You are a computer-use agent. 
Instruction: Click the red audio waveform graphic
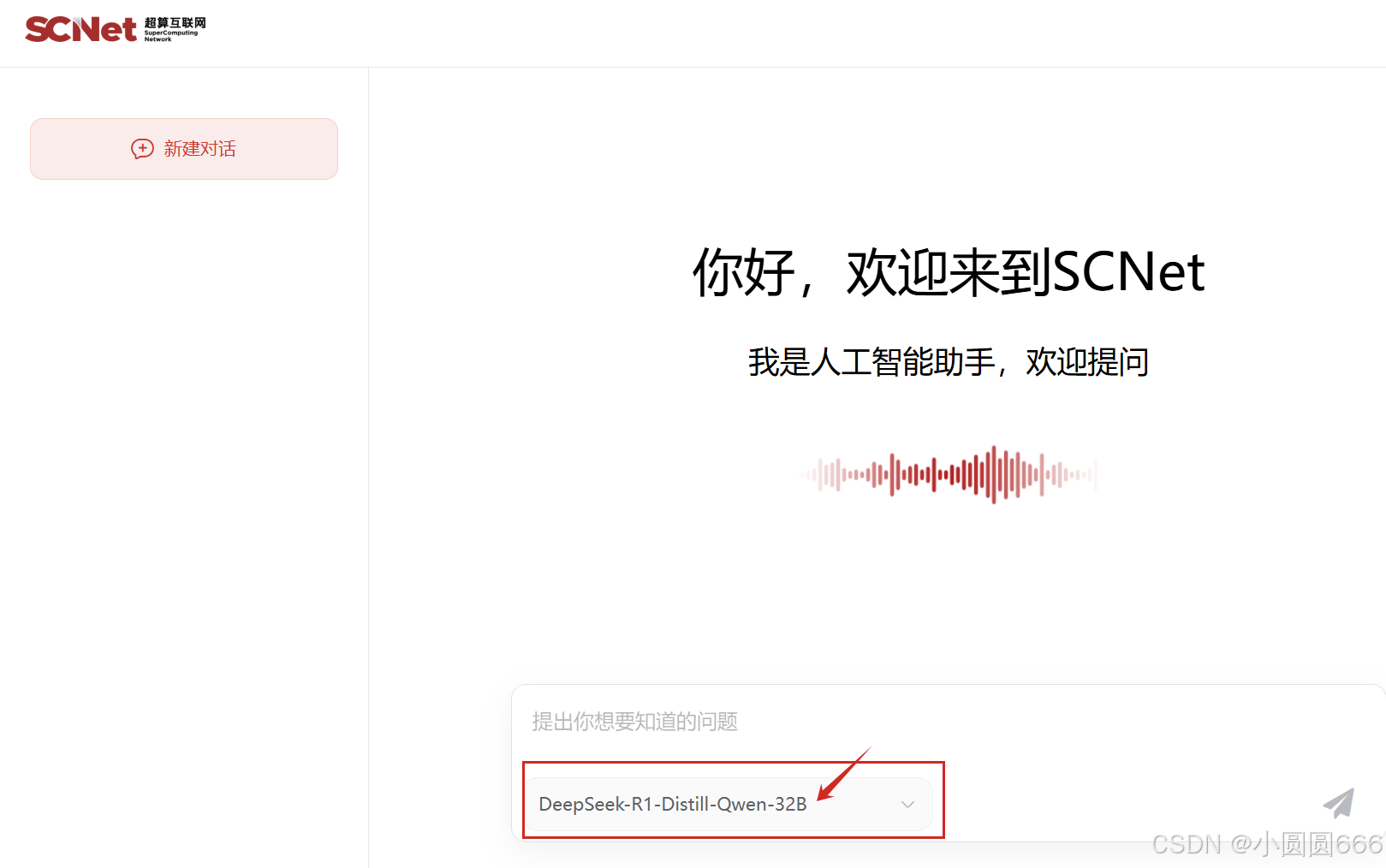point(949,474)
